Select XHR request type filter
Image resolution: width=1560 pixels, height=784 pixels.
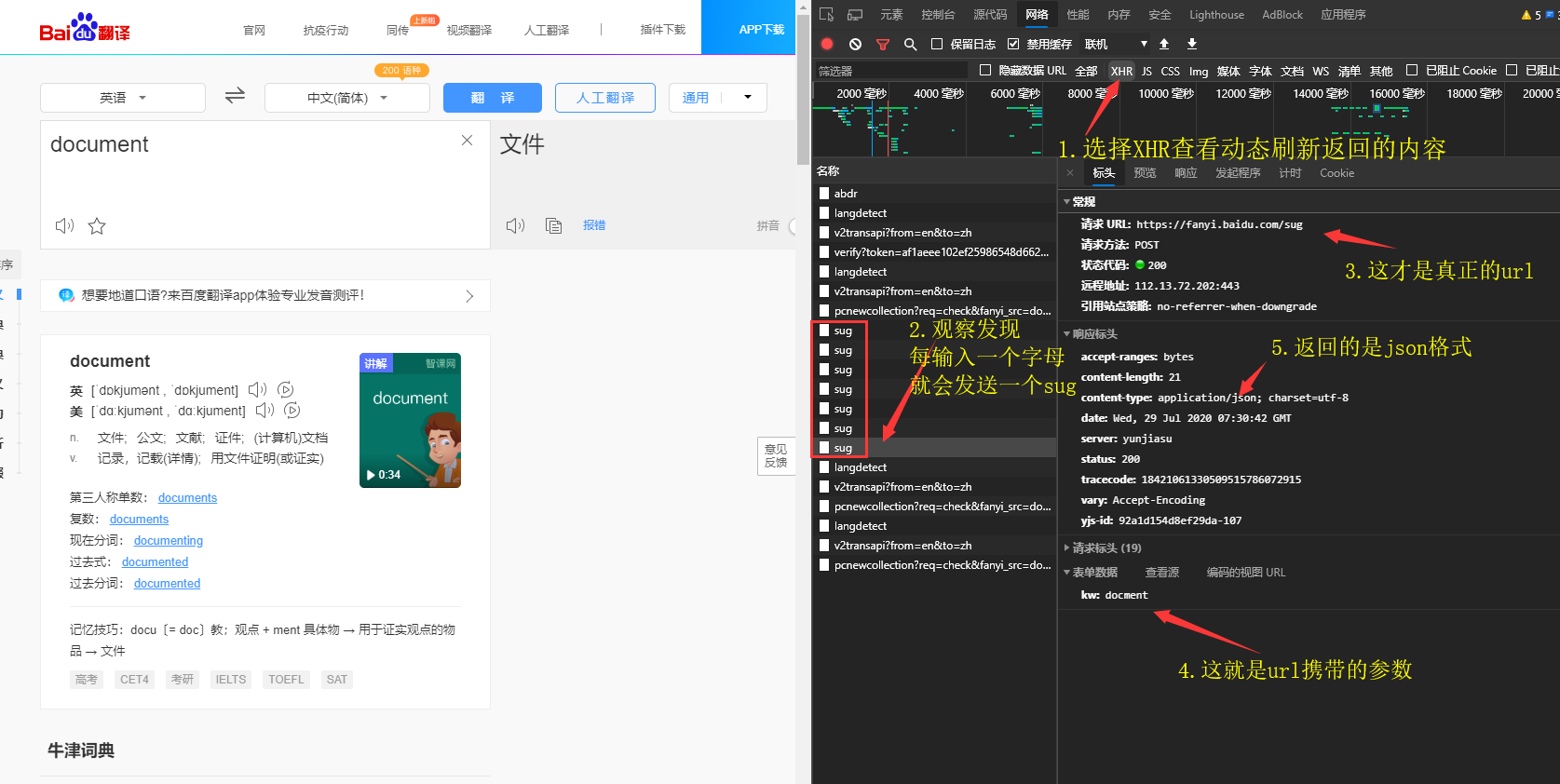pos(1121,71)
